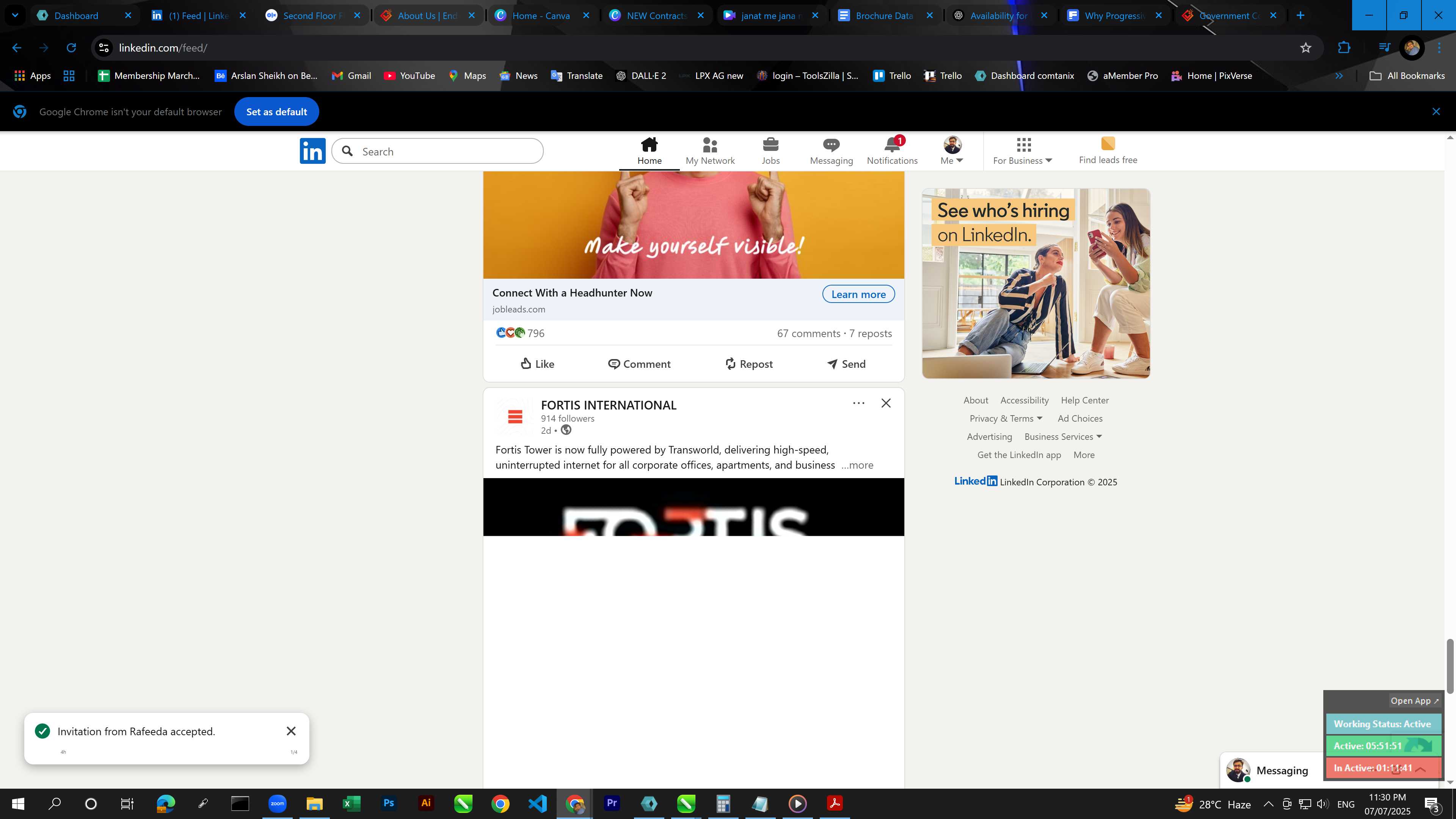This screenshot has height=819, width=1456.
Task: Switch to Brochure Data tab
Action: pos(884,16)
